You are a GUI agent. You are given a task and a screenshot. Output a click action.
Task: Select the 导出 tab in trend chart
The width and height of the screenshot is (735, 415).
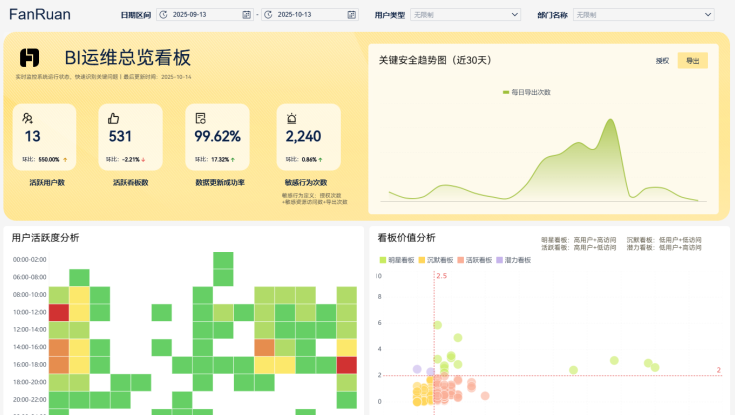pos(692,61)
